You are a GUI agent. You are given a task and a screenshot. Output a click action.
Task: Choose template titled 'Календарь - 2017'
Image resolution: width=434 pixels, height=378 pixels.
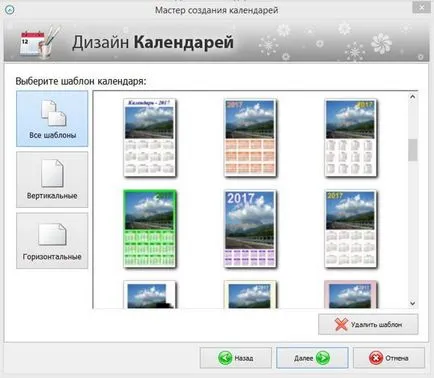pyautogui.click(x=149, y=137)
